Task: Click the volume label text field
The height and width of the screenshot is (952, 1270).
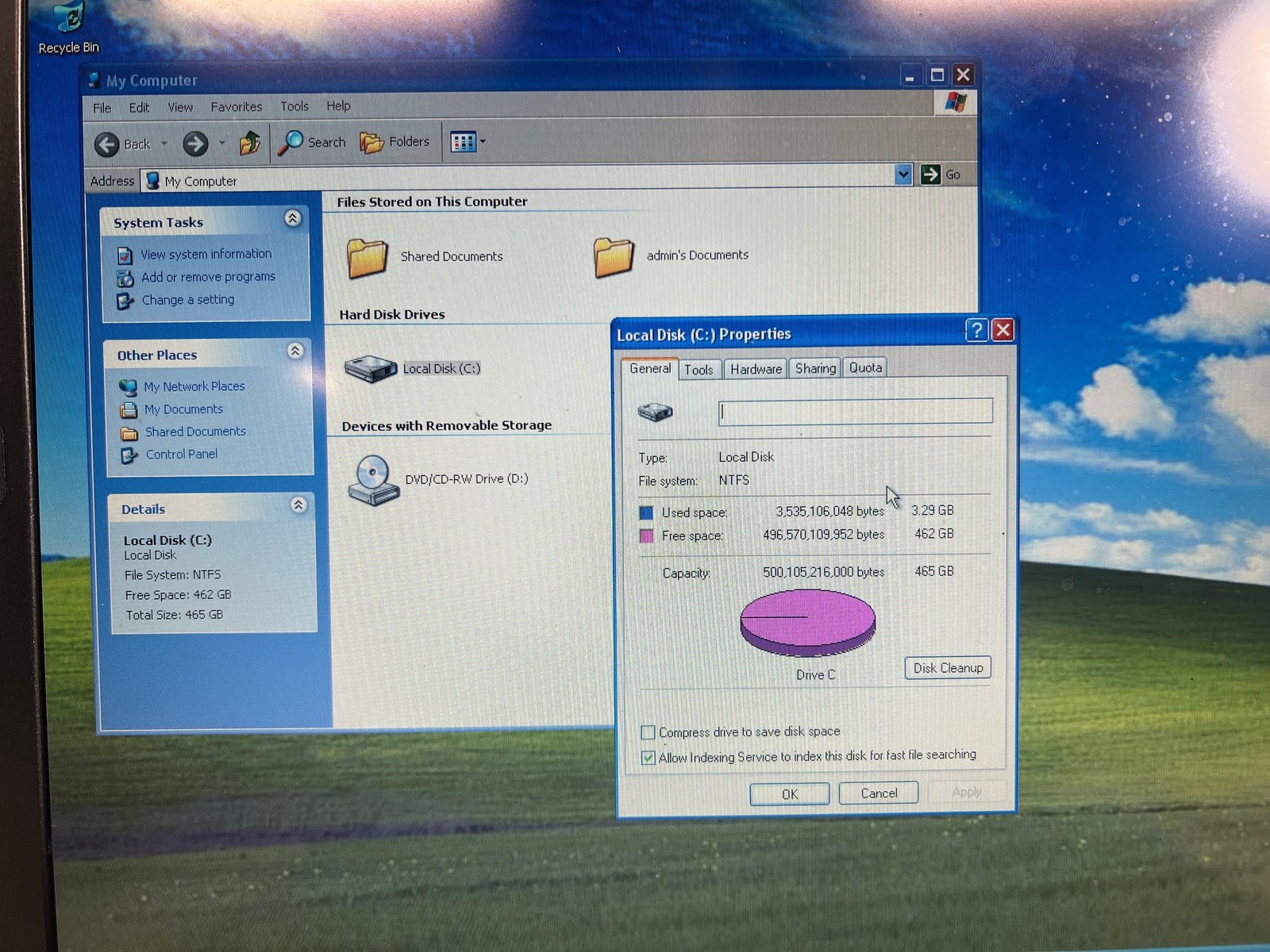Action: [856, 411]
